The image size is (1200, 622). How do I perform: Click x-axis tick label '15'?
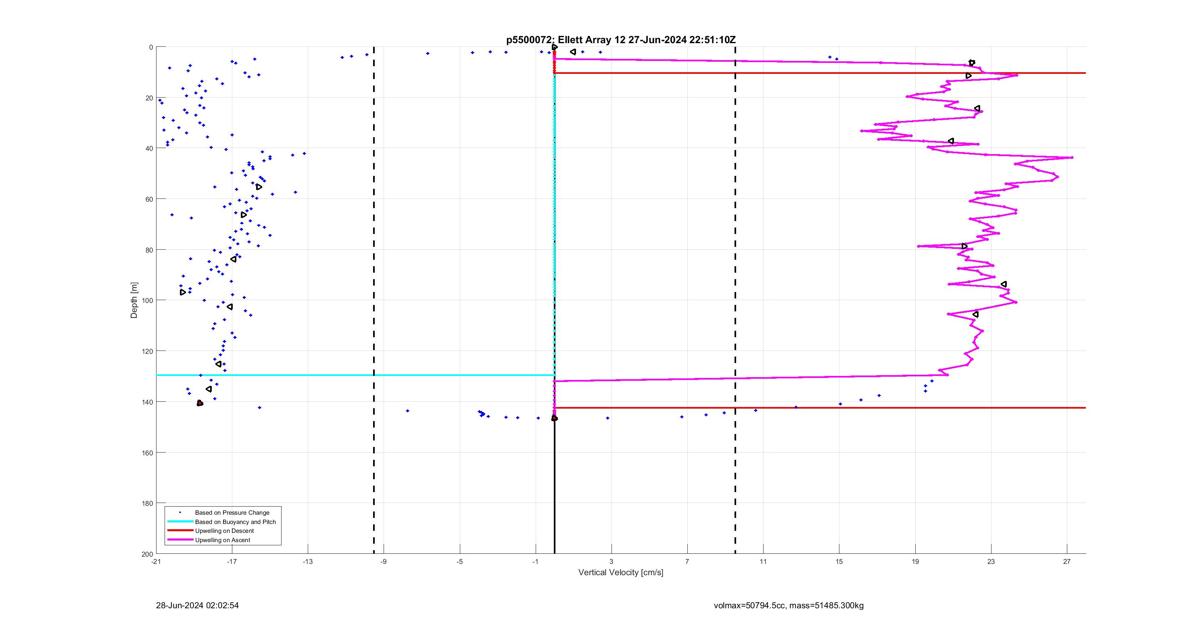pyautogui.click(x=839, y=561)
